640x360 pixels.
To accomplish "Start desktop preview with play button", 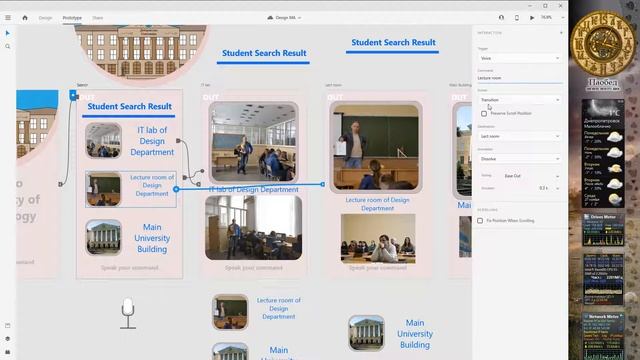I will 532,18.
